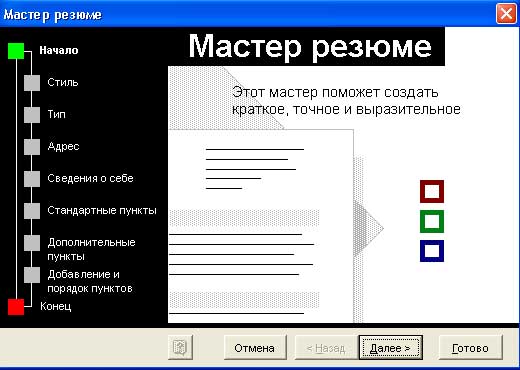Viewport: 520px width, 370px height.
Task: Click the gray square beside Дополнительные пункты
Action: [x=32, y=243]
